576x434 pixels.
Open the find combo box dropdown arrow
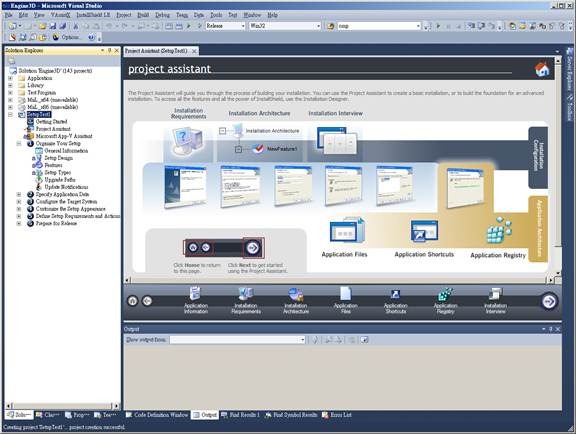(x=418, y=26)
